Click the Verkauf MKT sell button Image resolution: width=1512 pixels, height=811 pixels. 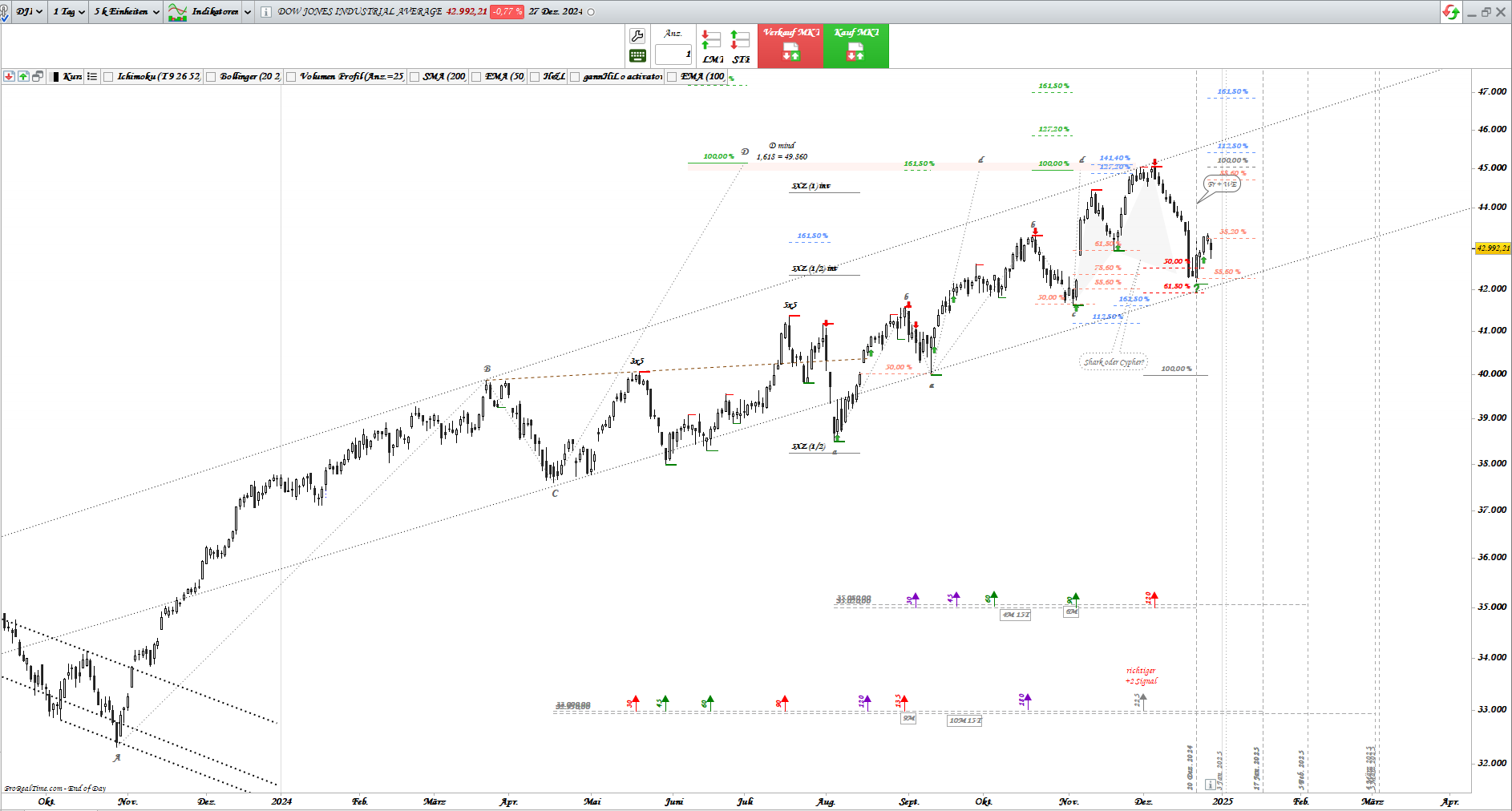tap(790, 46)
